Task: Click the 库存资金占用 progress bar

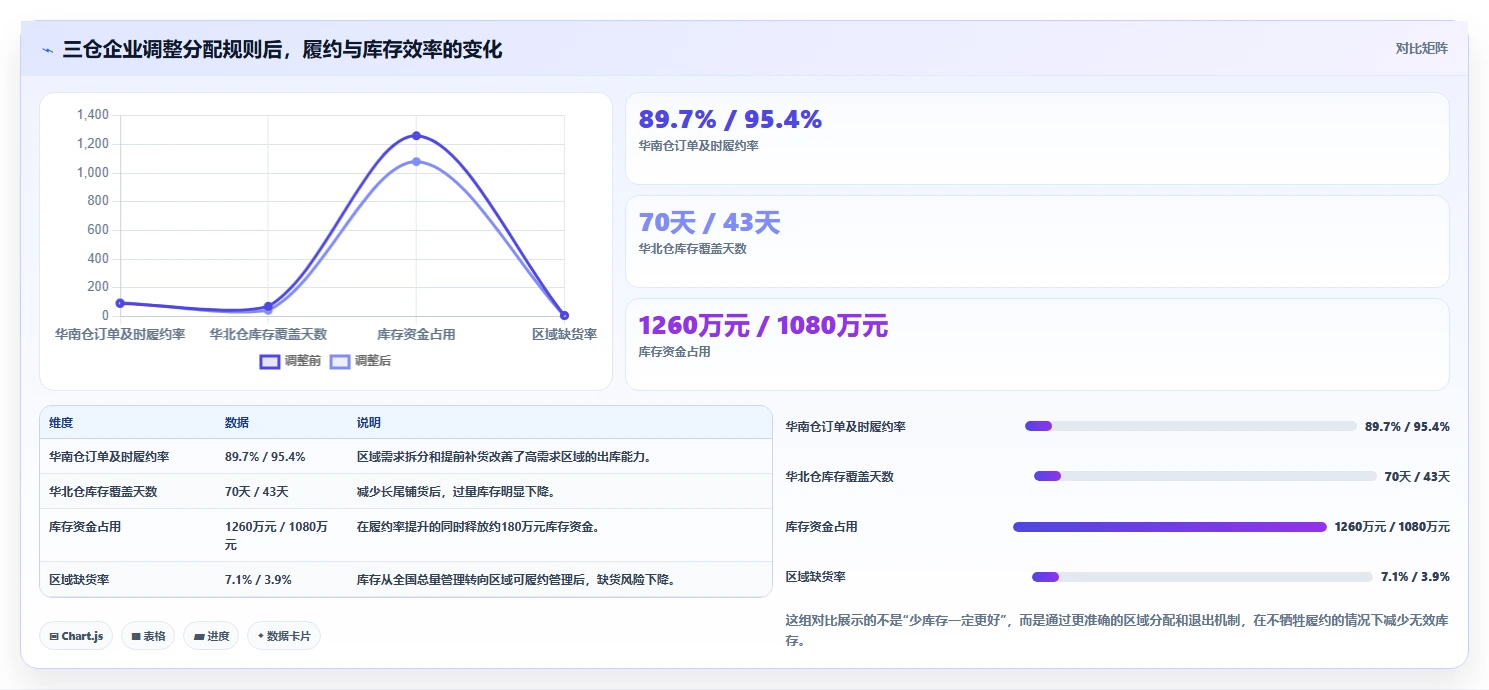Action: (1169, 527)
